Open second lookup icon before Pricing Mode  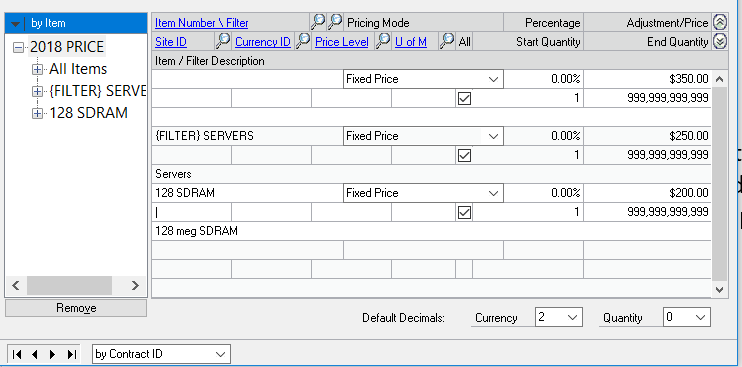(x=335, y=22)
